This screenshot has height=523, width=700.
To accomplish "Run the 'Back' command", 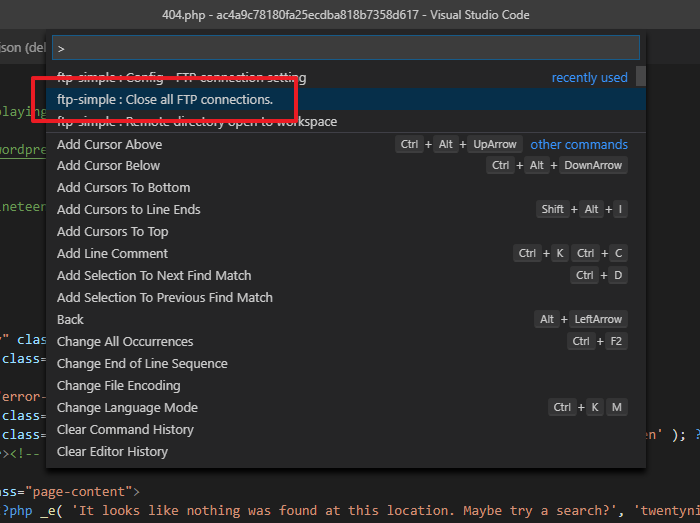I will click(346, 320).
